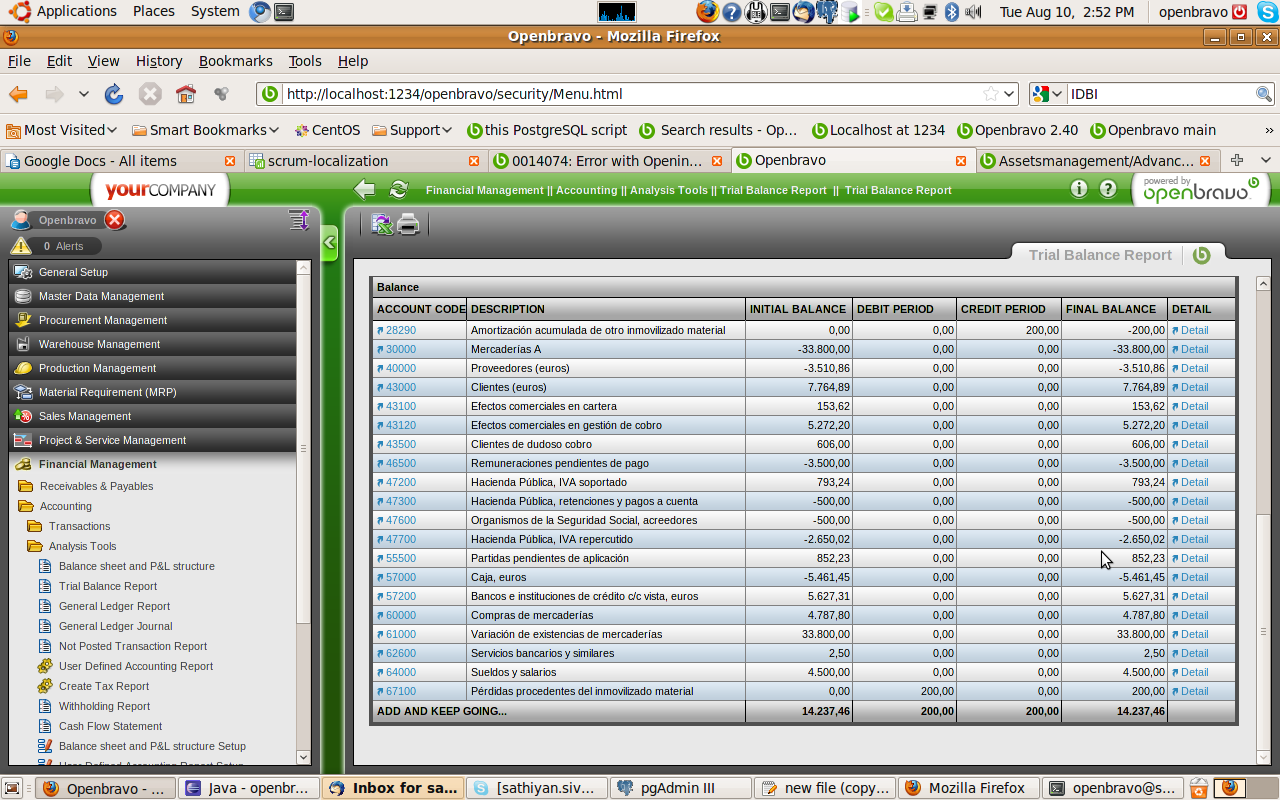Expand the Receivables & Payables folder
This screenshot has width=1280, height=800.
(26, 486)
